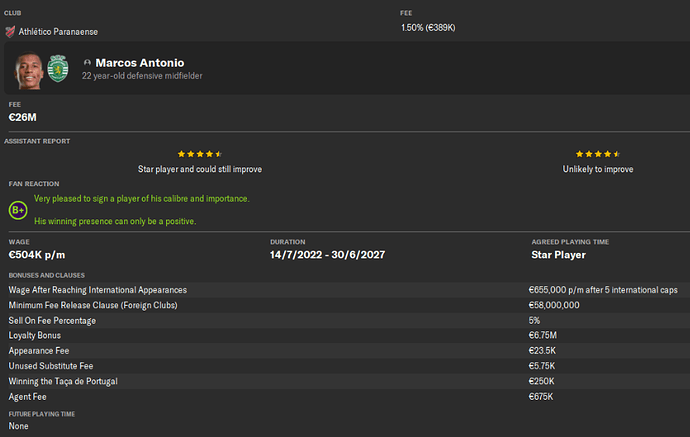Click the star rating above 'Unlikely to improve'
690x437 pixels.
(x=598, y=154)
